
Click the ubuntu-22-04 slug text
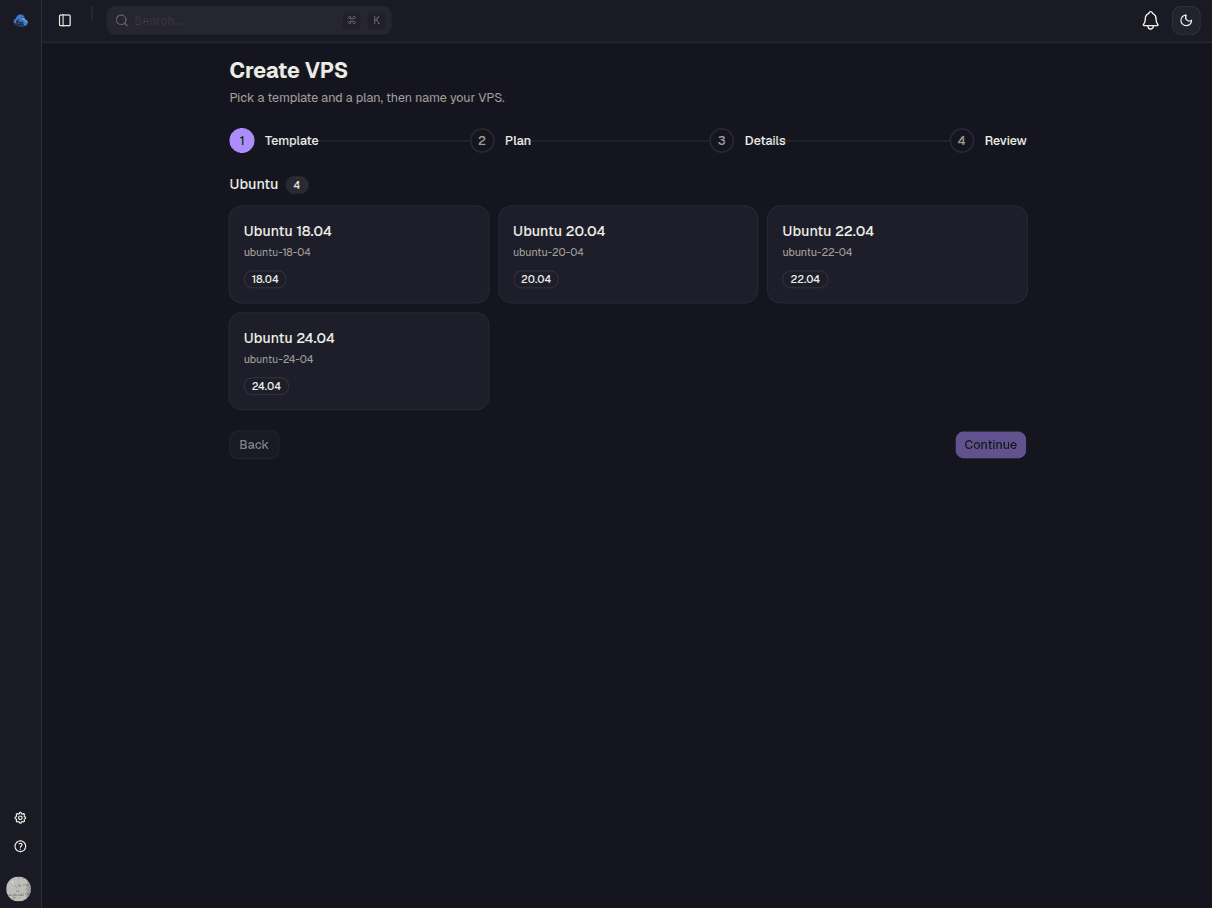817,252
